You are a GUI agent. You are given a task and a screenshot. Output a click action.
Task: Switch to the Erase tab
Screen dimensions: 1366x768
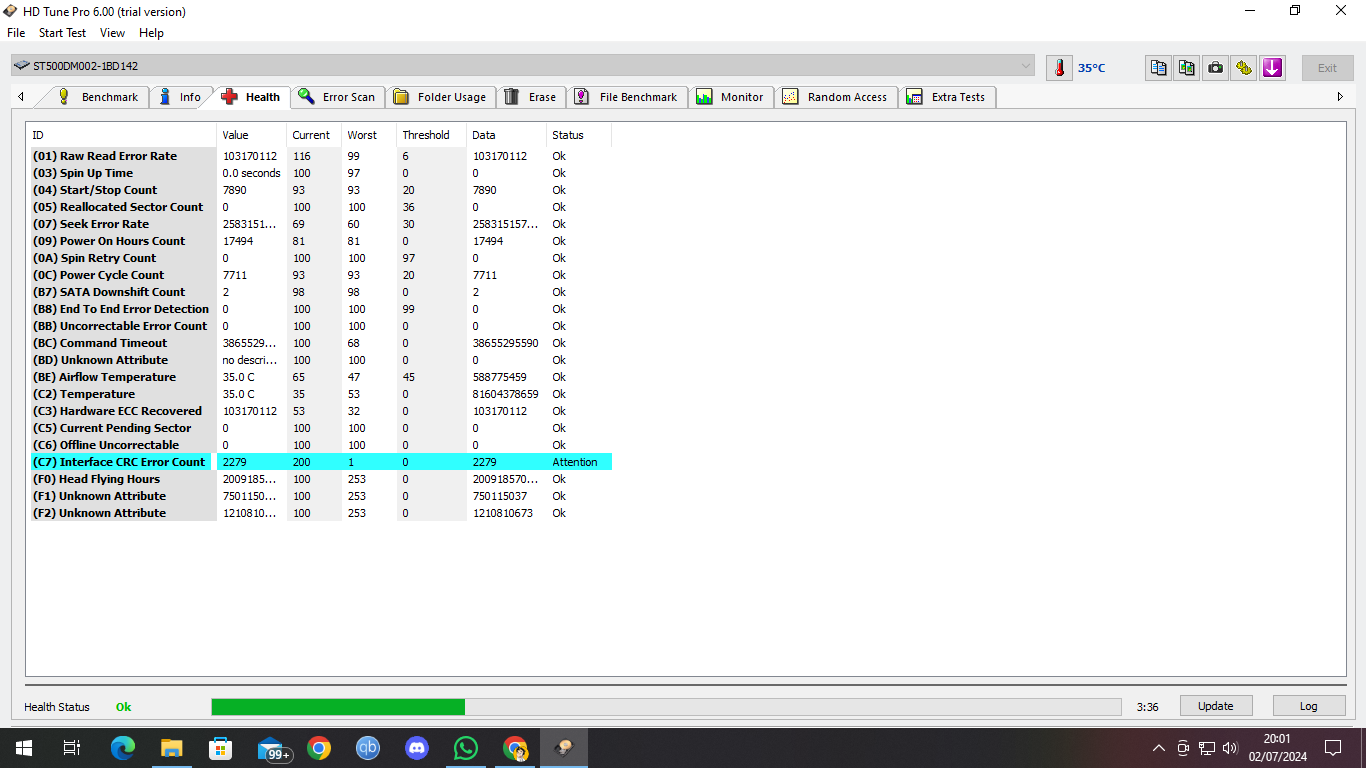click(x=531, y=97)
